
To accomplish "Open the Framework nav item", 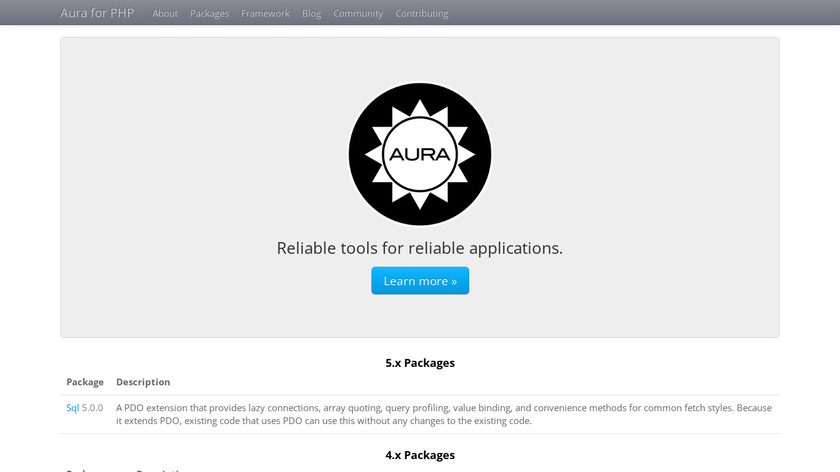I will (x=265, y=14).
